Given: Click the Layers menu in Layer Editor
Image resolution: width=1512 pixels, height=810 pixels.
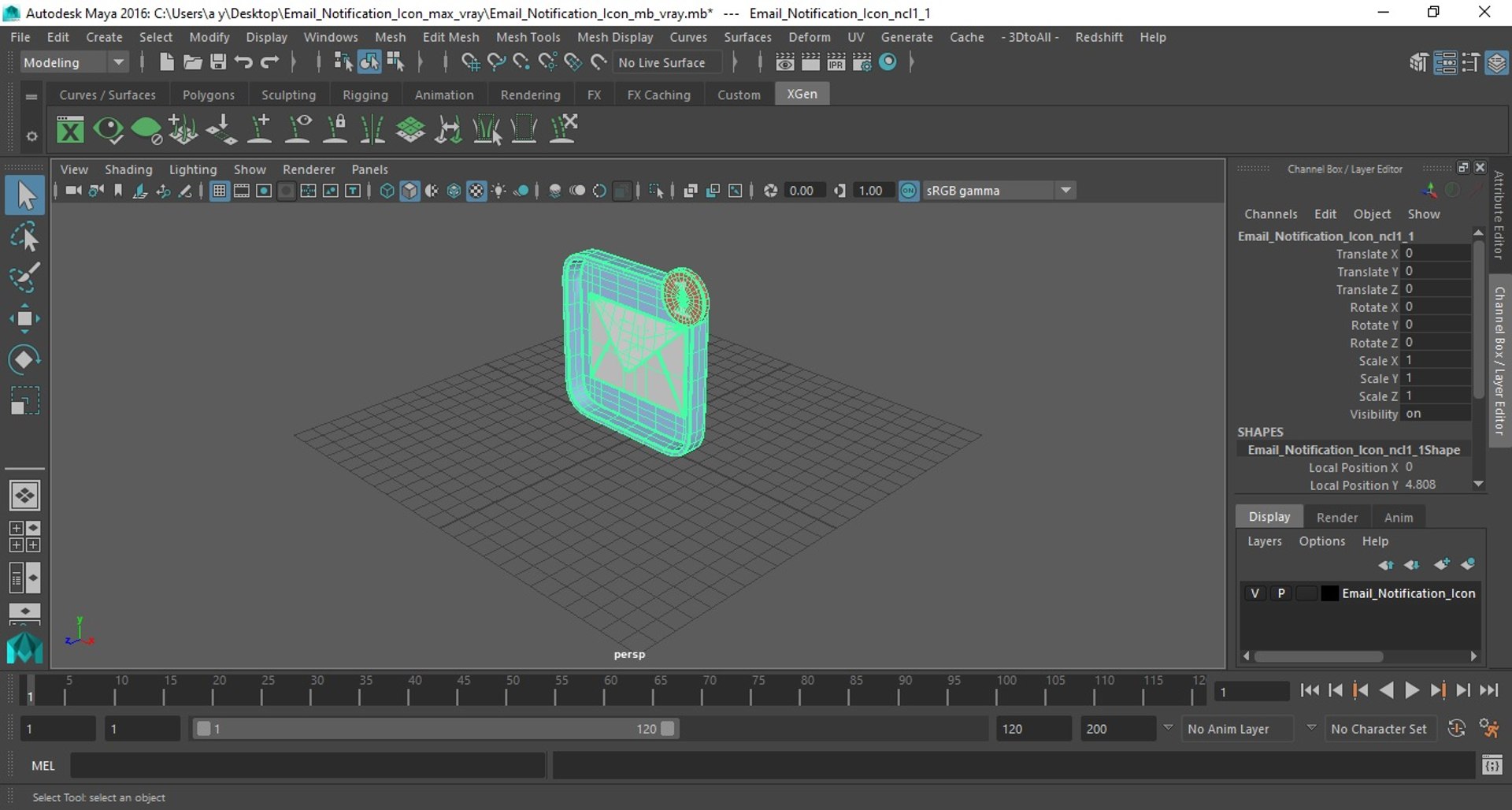Looking at the screenshot, I should coord(1264,541).
